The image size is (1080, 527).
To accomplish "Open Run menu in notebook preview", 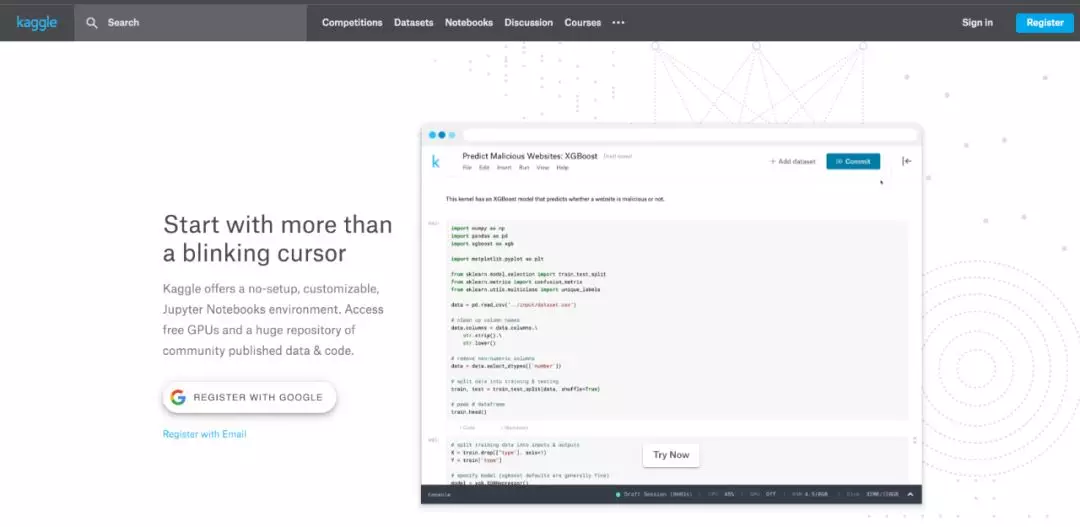I will click(524, 167).
